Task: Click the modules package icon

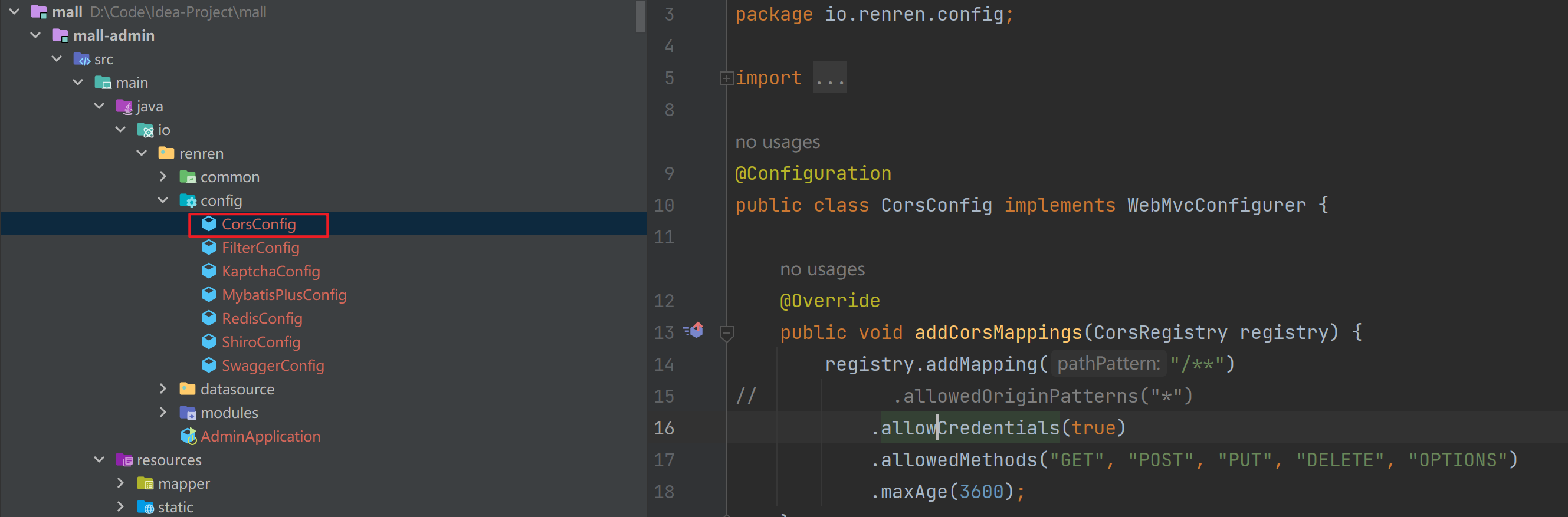Action: coord(188,413)
